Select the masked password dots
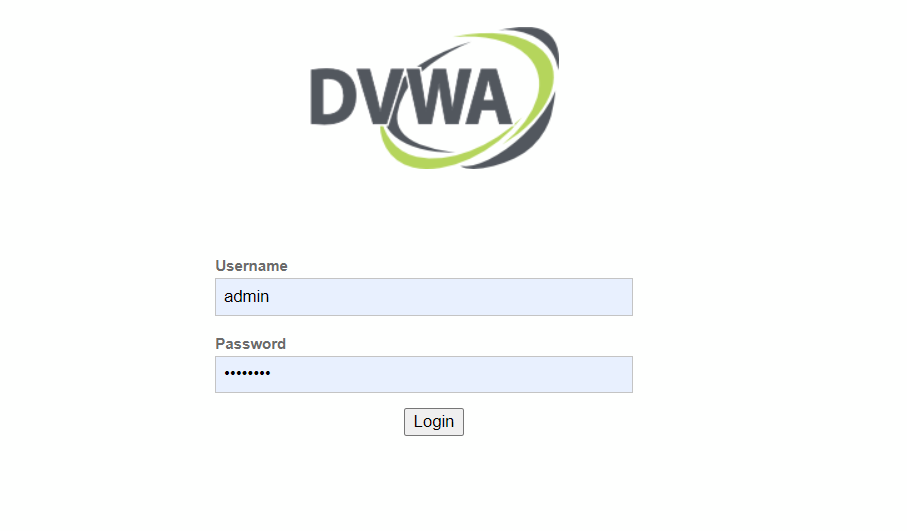The height and width of the screenshot is (531, 907). (247, 374)
